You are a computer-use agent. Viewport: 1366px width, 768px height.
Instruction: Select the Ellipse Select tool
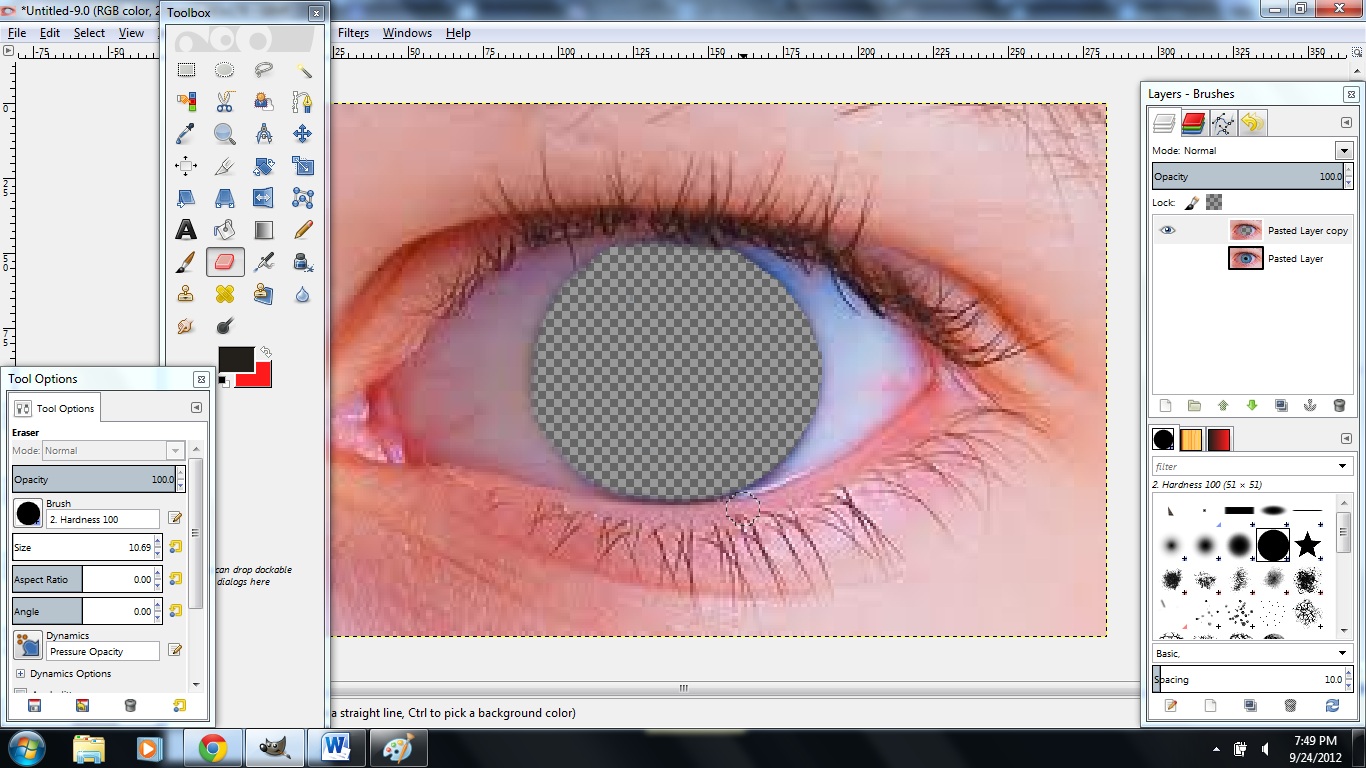pos(225,70)
